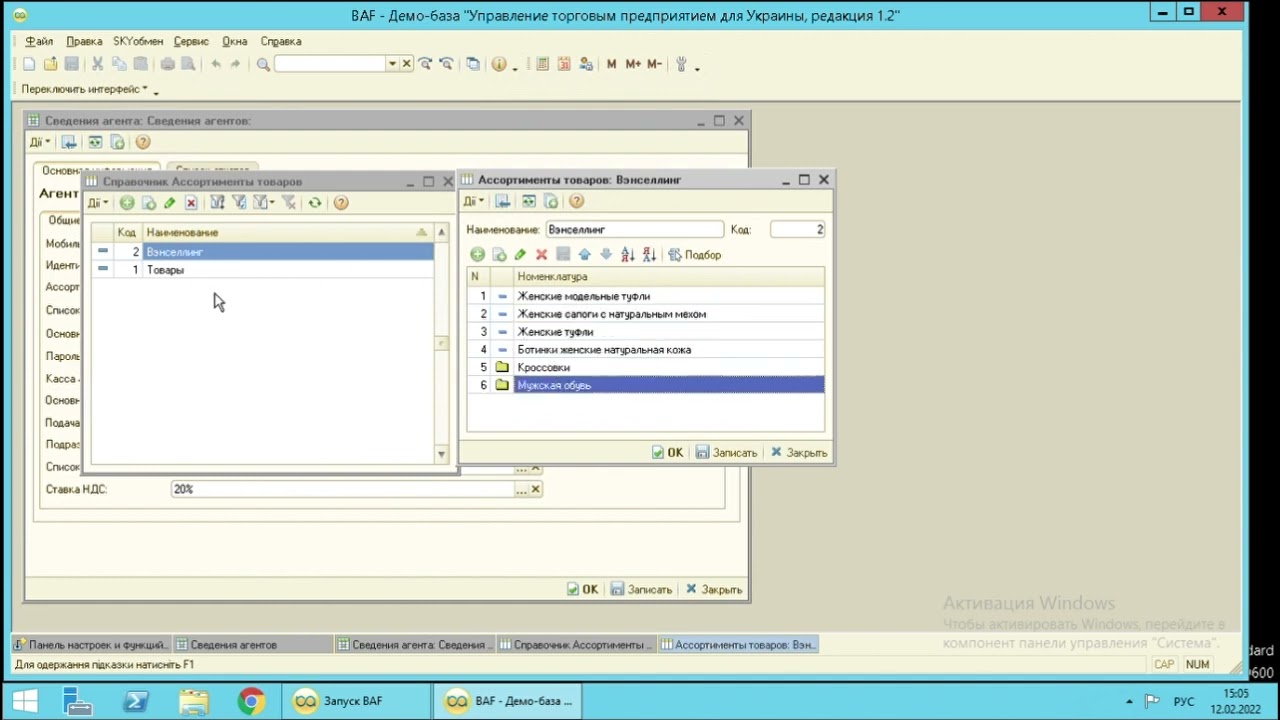Click the copy-add icon in Справочник Ассортименты toolbar
The image size is (1280, 720).
pyautogui.click(x=148, y=203)
